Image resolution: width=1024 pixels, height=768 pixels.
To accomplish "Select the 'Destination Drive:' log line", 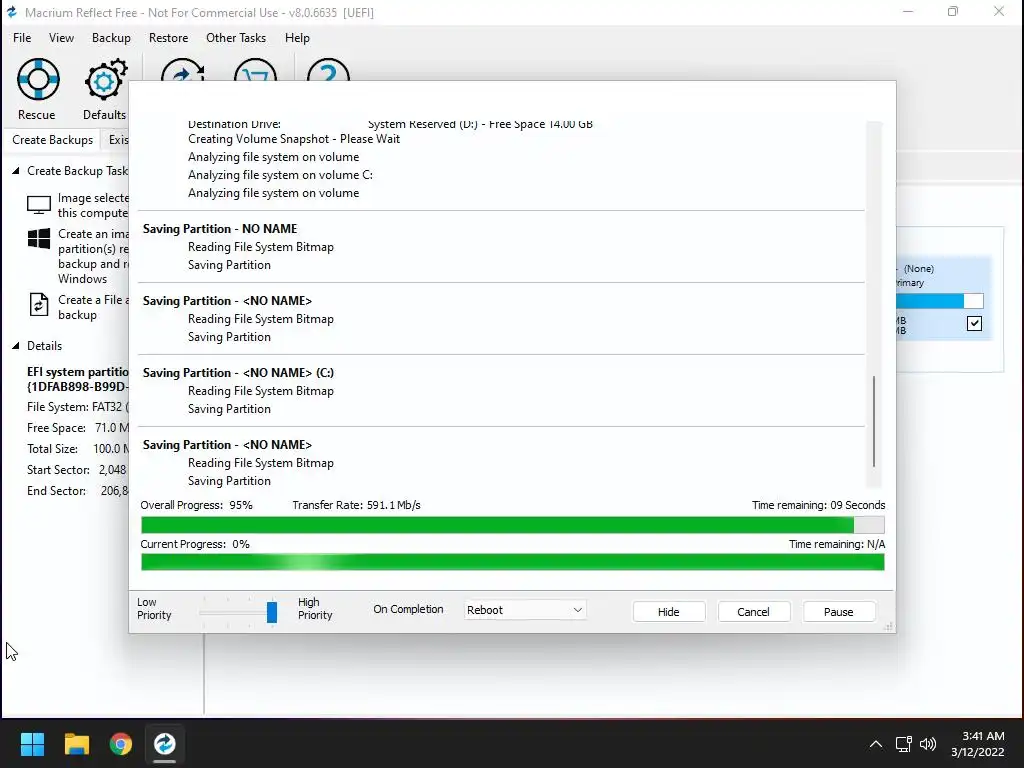I will pyautogui.click(x=390, y=125).
